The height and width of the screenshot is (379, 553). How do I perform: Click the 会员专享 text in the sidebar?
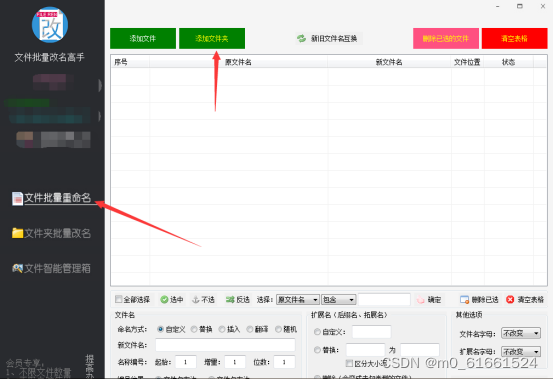(x=25, y=363)
